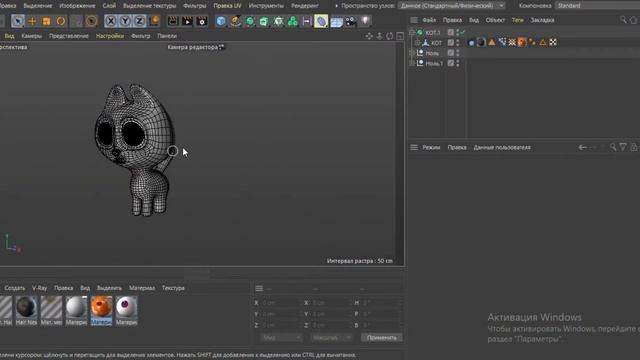Image resolution: width=640 pixels, height=360 pixels.
Task: Open the Режим menu in attribute manager
Action: coord(431,147)
